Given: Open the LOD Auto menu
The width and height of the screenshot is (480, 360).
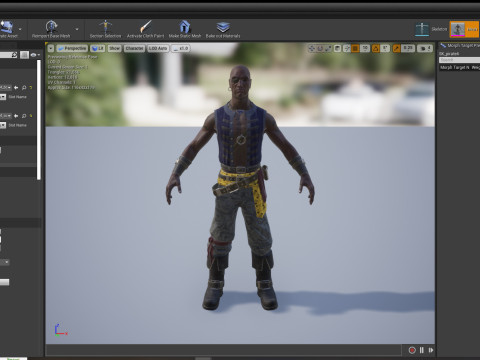Looking at the screenshot, I should click(158, 49).
